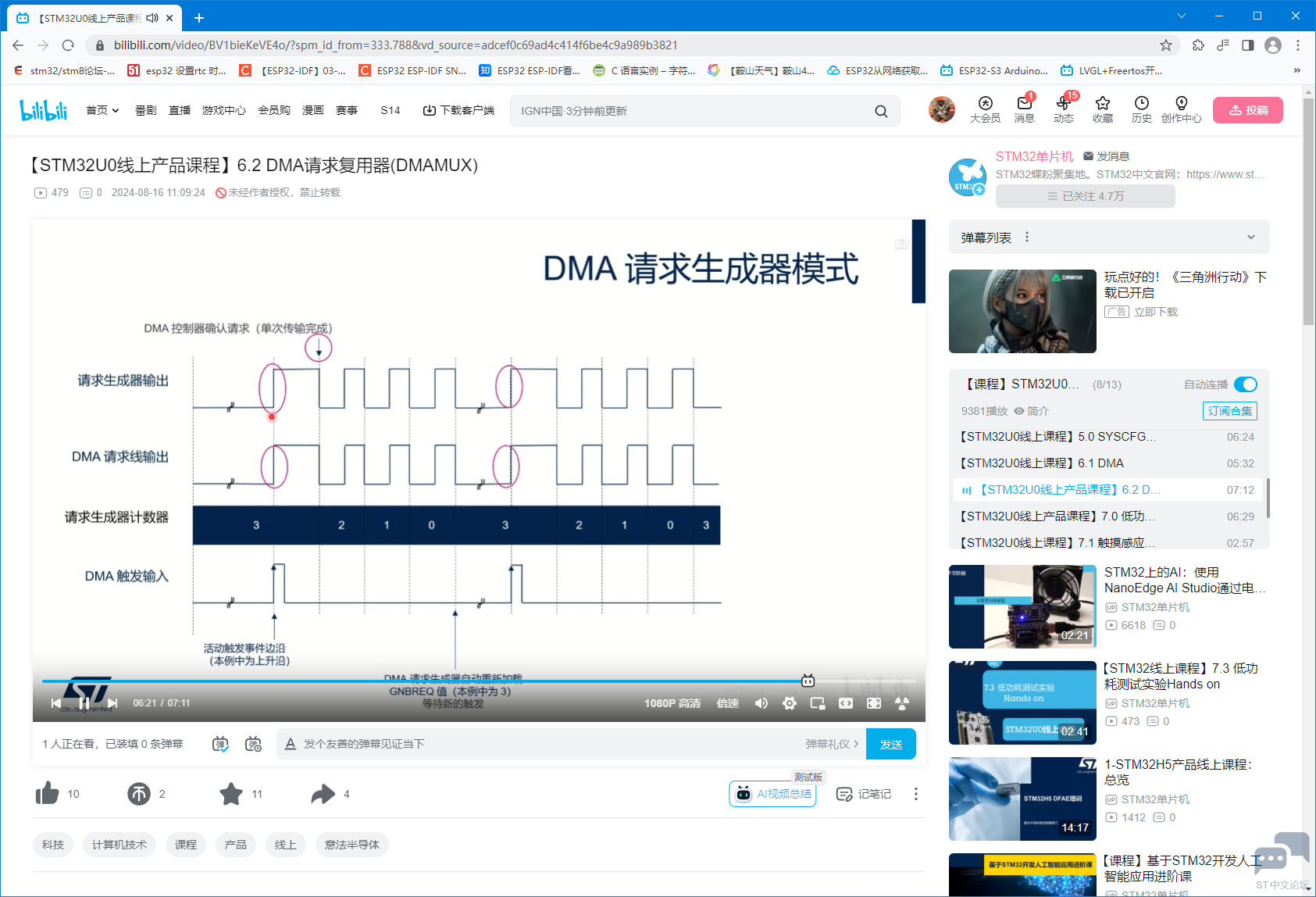Open danmaku settings icon

[253, 744]
